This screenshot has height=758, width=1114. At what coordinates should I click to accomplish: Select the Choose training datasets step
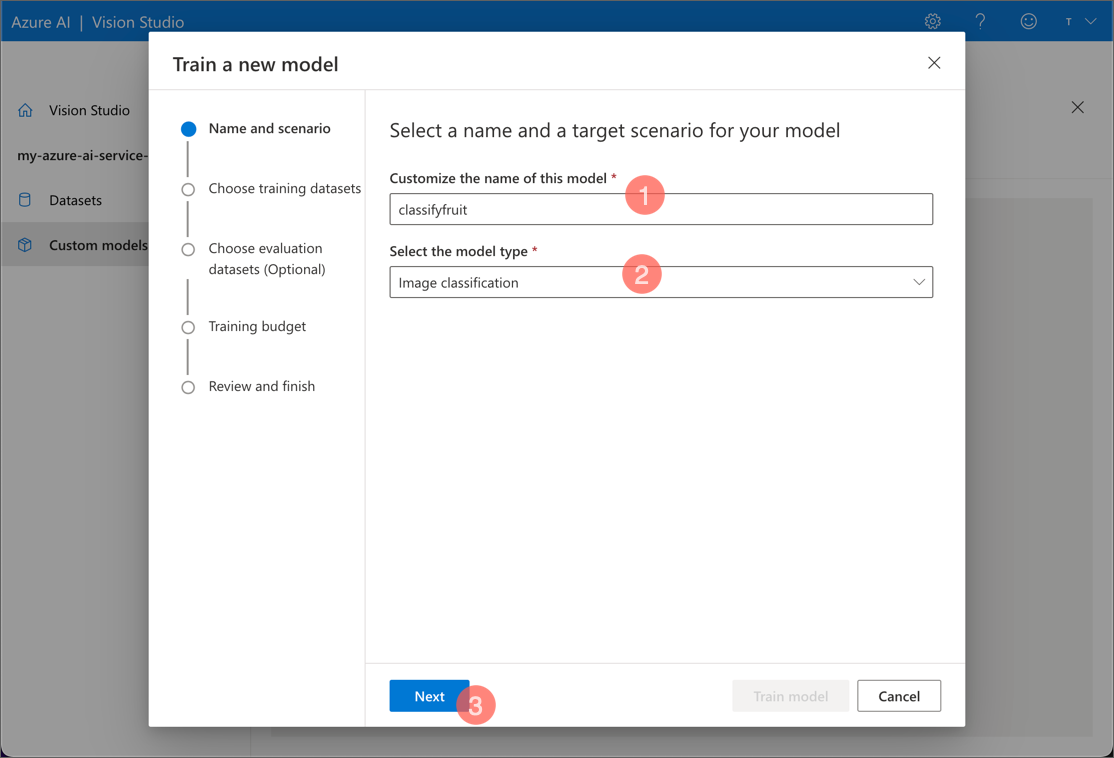[271, 189]
